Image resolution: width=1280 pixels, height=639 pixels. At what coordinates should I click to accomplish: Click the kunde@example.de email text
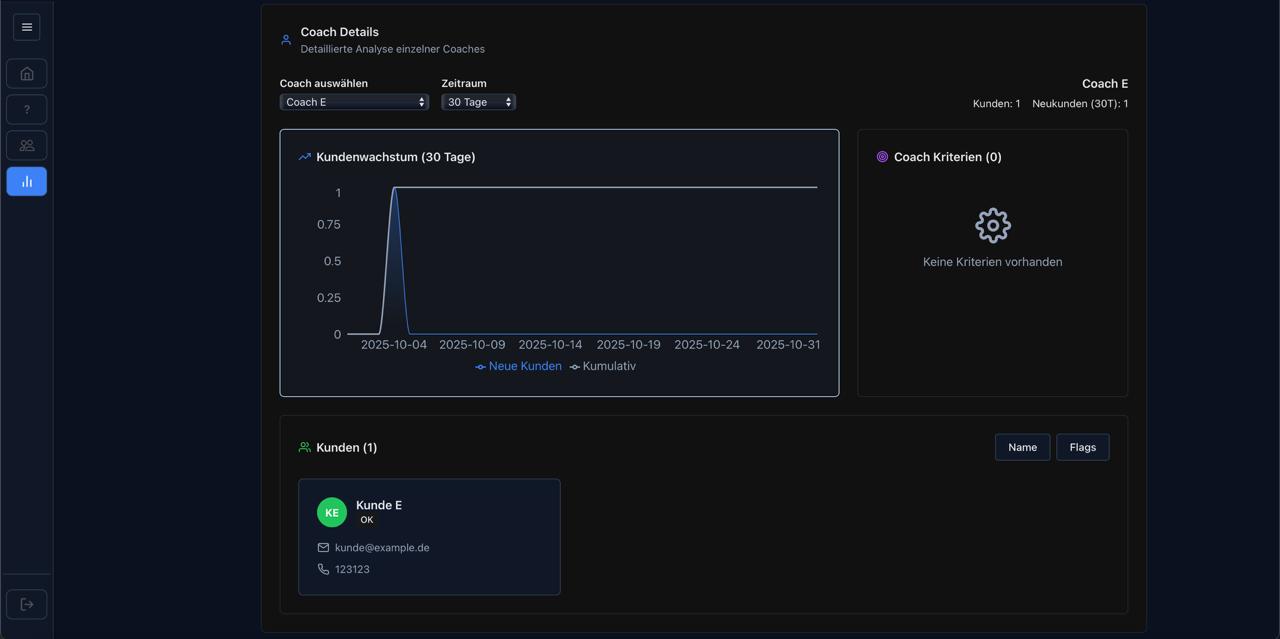(382, 548)
